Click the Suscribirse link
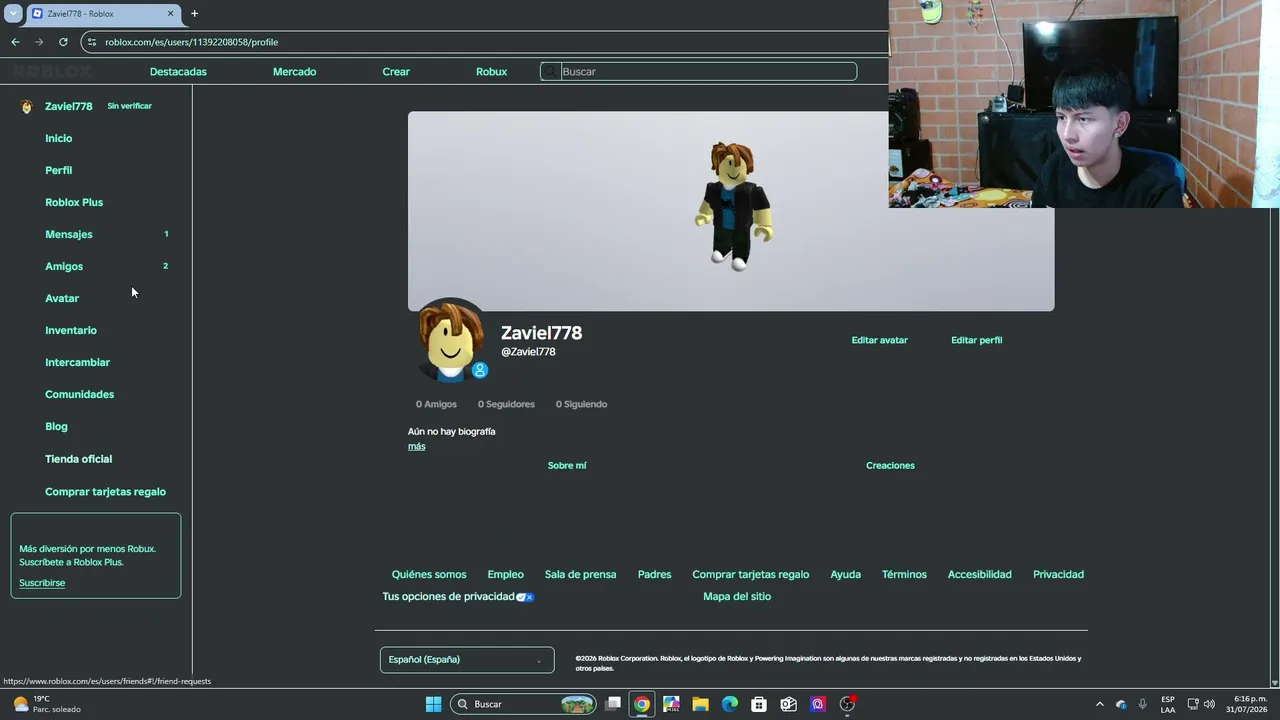Screen dimensions: 1280x720 pyautogui.click(x=42, y=583)
